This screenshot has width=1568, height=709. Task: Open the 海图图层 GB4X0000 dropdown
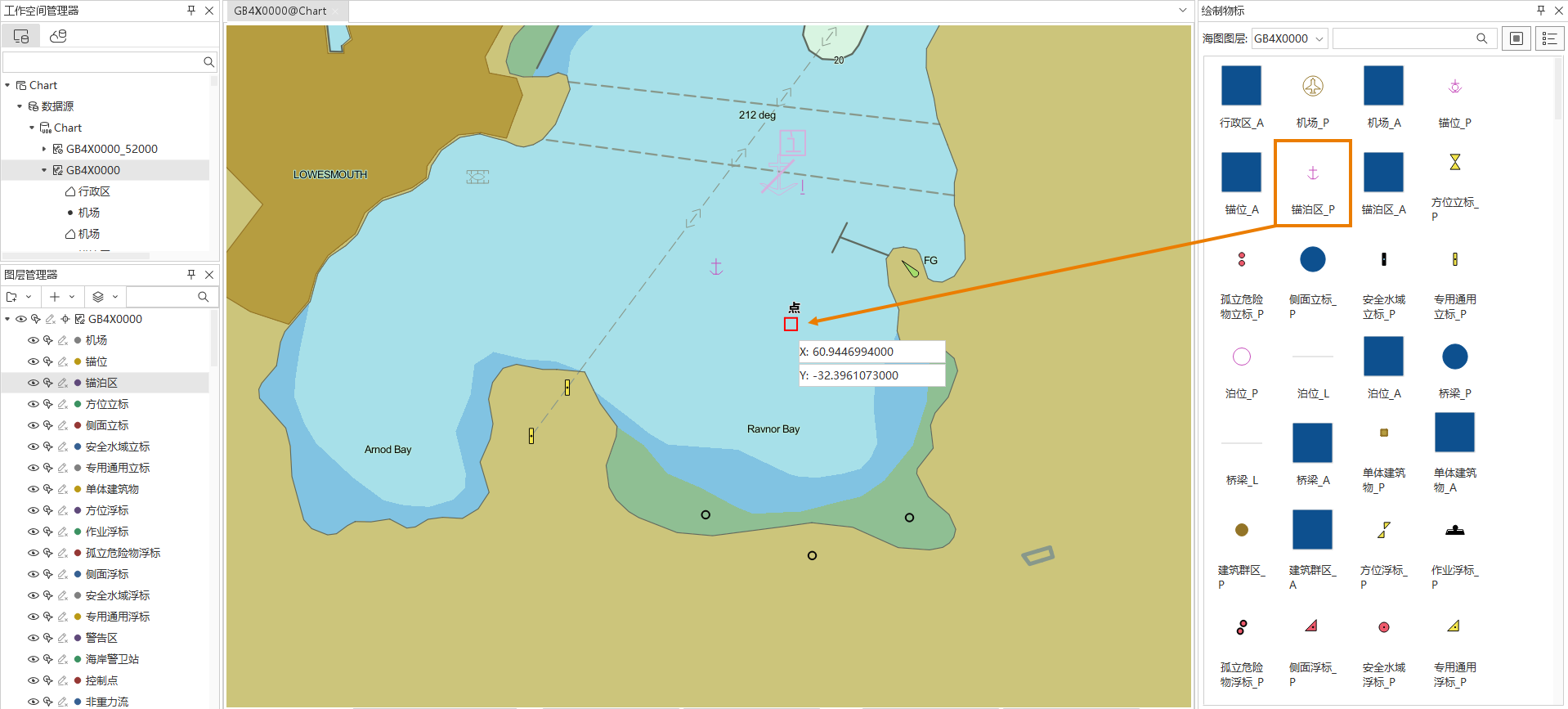(x=1289, y=38)
